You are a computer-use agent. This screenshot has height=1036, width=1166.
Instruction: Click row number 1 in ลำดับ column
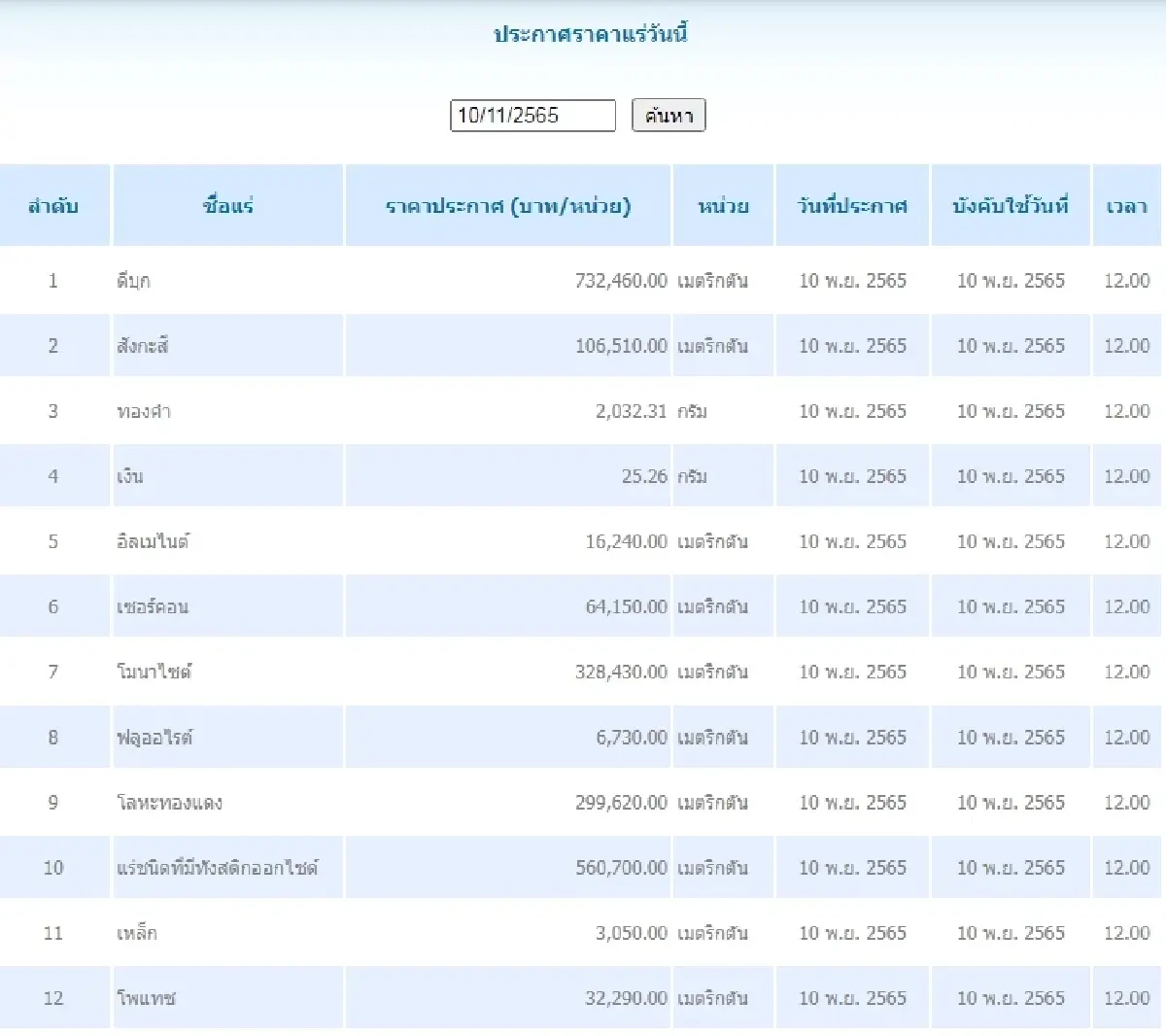click(53, 281)
